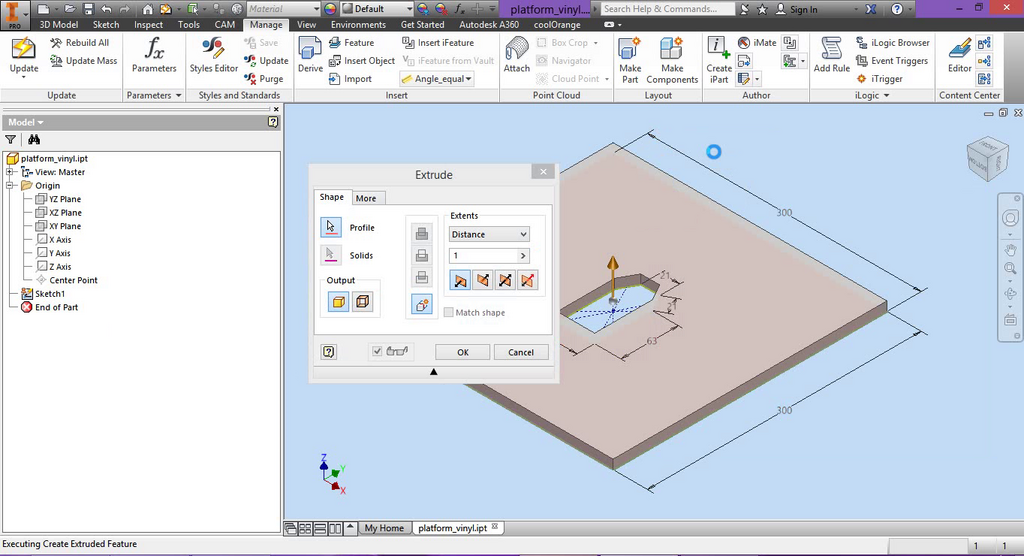Click the Update lightning bolt icon

[x=24, y=50]
